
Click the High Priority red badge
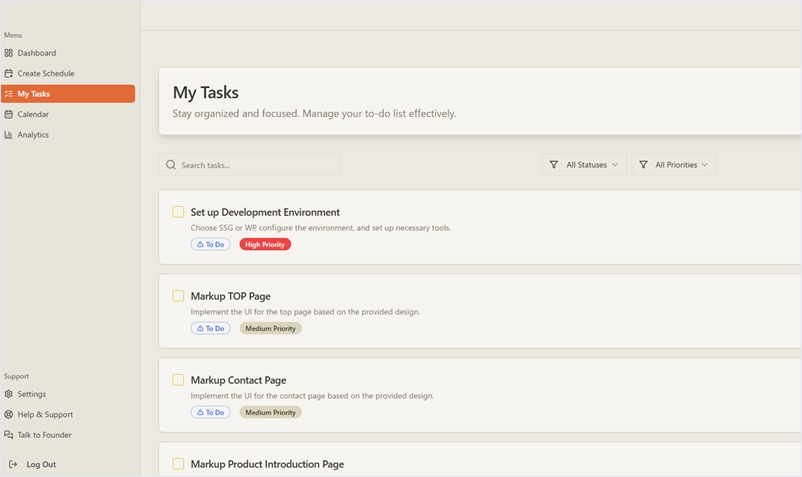265,244
